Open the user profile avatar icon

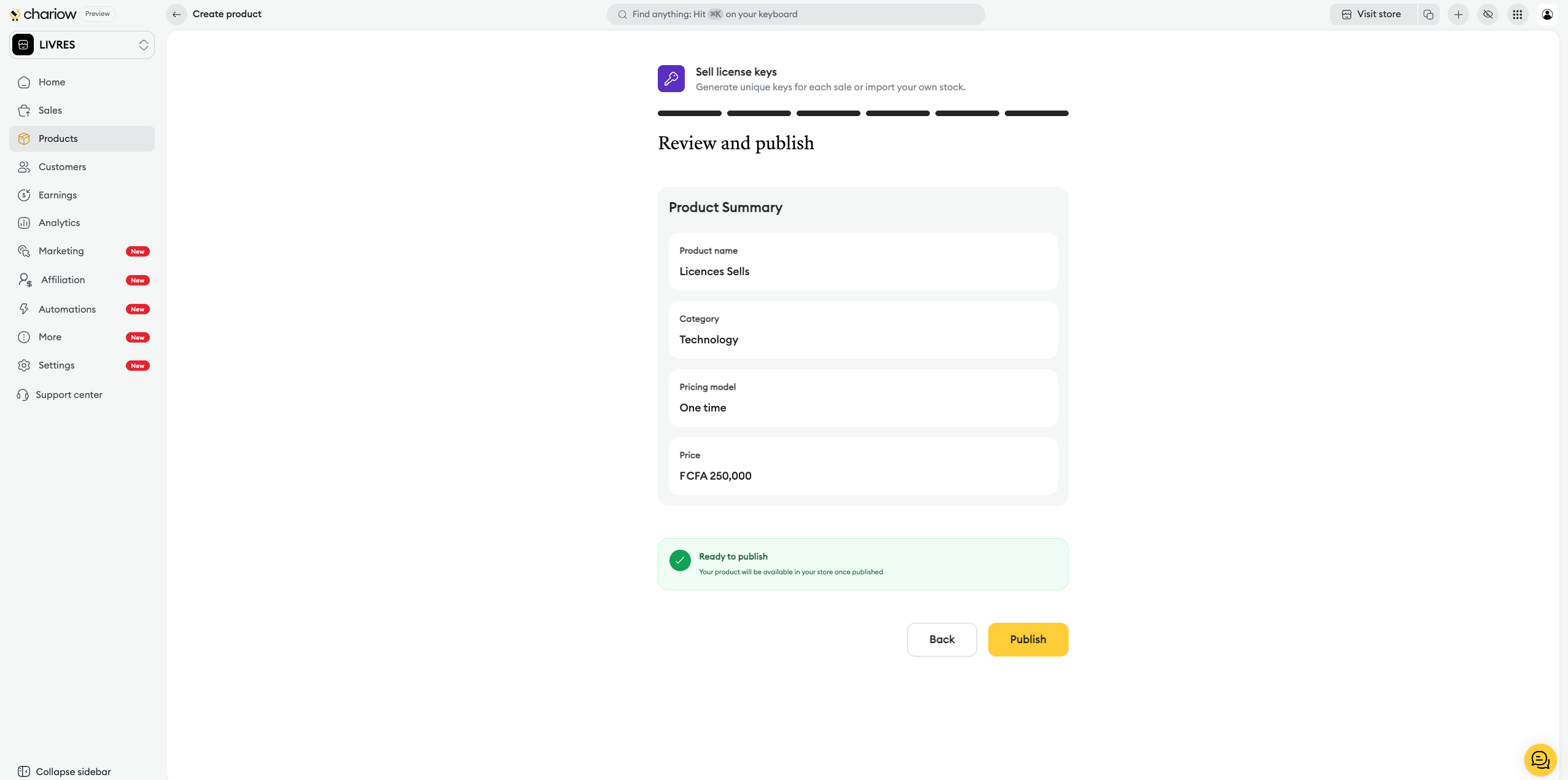[1547, 14]
